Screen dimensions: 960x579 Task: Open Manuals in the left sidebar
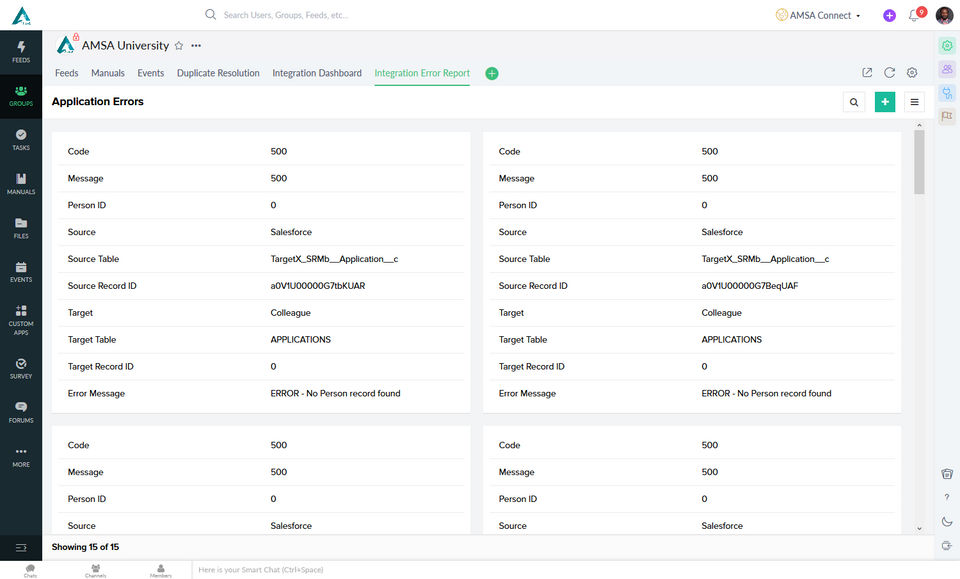click(x=21, y=184)
